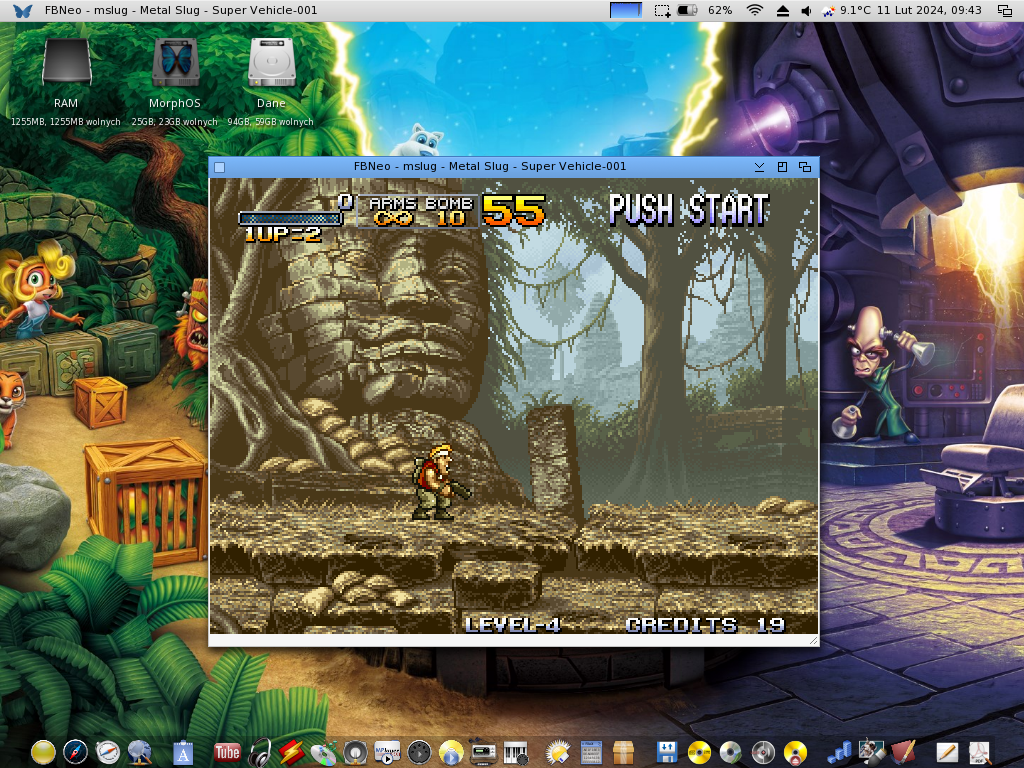Click the screen depth gadget in menu bar
This screenshot has height=768, width=1024.
(x=1004, y=10)
